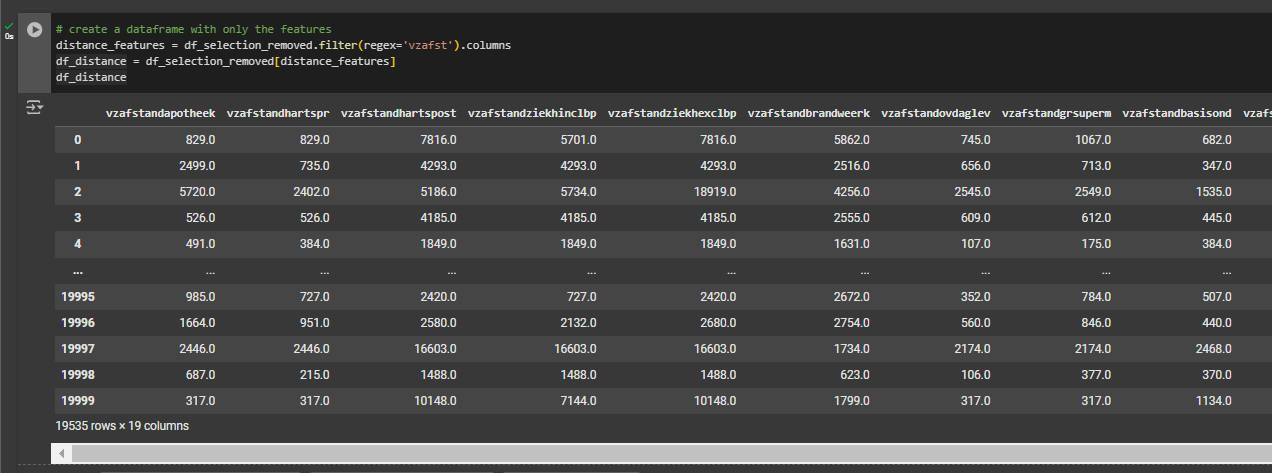Select row index 19997
Image resolution: width=1272 pixels, height=473 pixels.
click(77, 348)
